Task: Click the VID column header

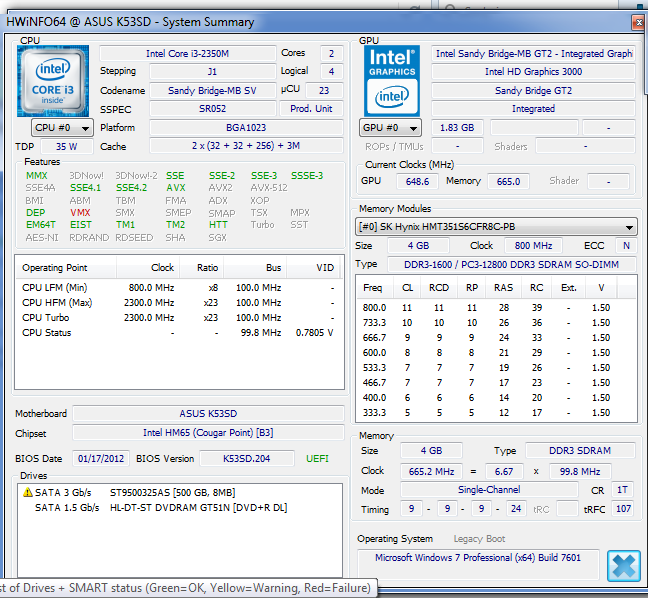Action: tap(313, 268)
